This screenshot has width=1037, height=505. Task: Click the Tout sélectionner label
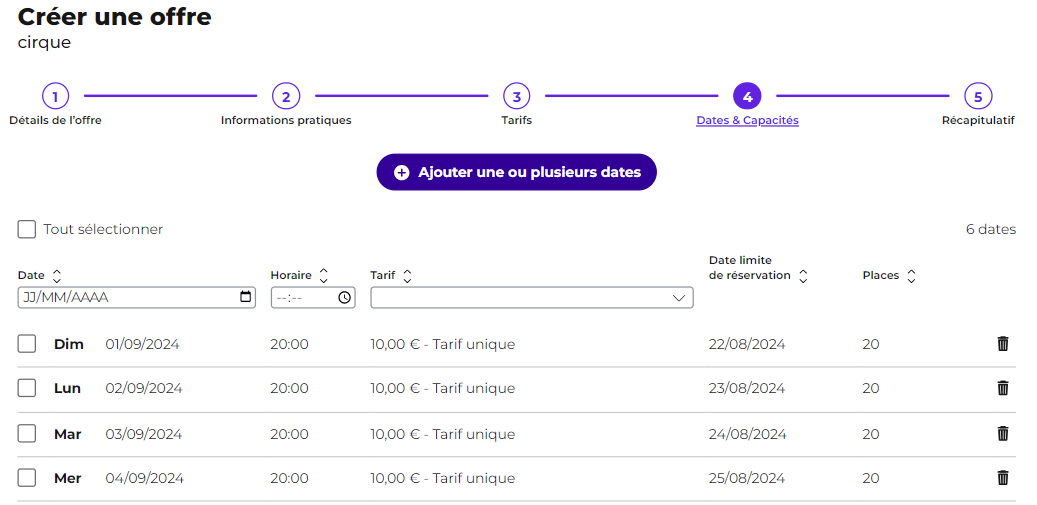103,229
